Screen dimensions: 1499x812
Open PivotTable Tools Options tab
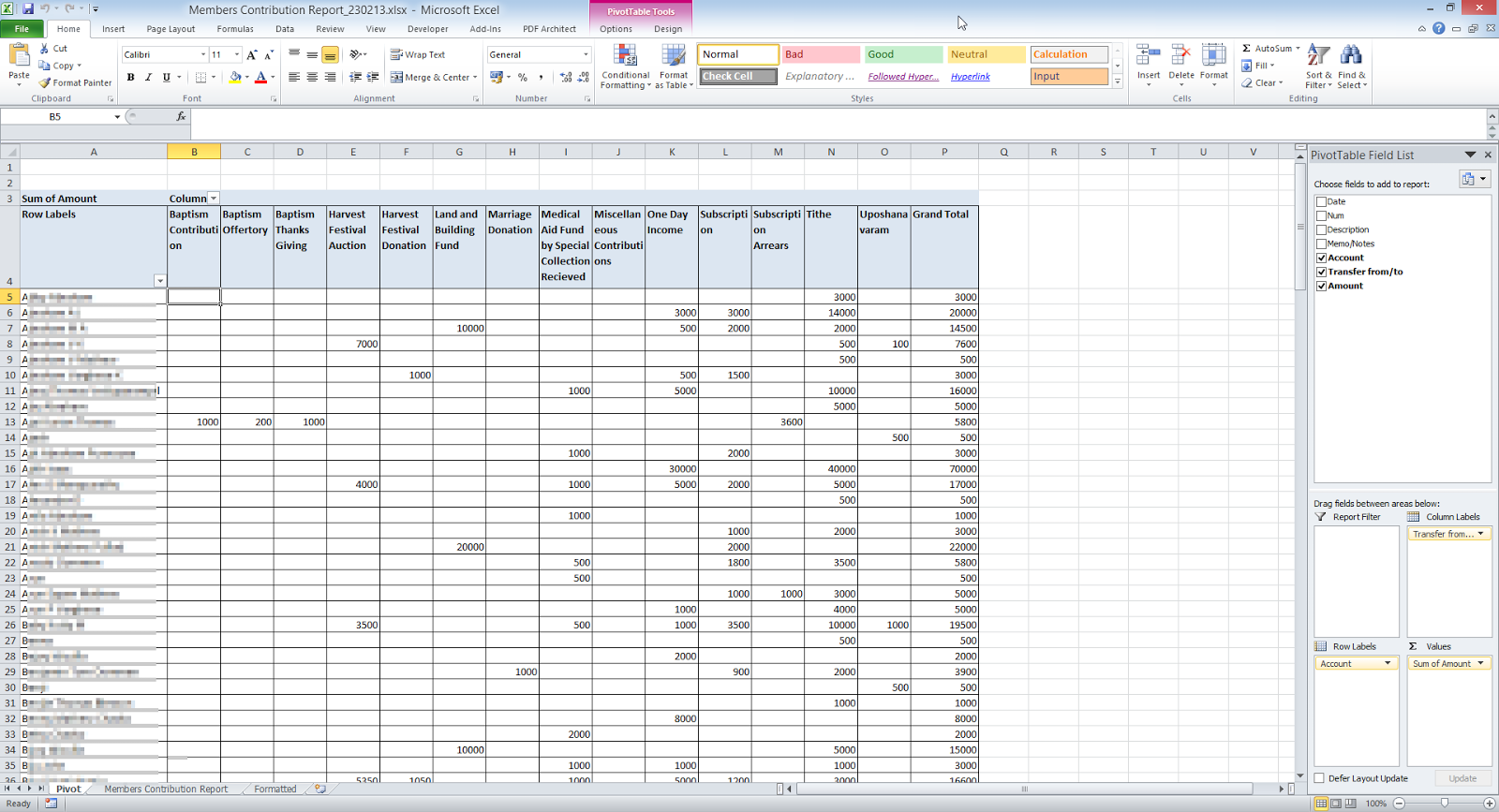coord(616,29)
